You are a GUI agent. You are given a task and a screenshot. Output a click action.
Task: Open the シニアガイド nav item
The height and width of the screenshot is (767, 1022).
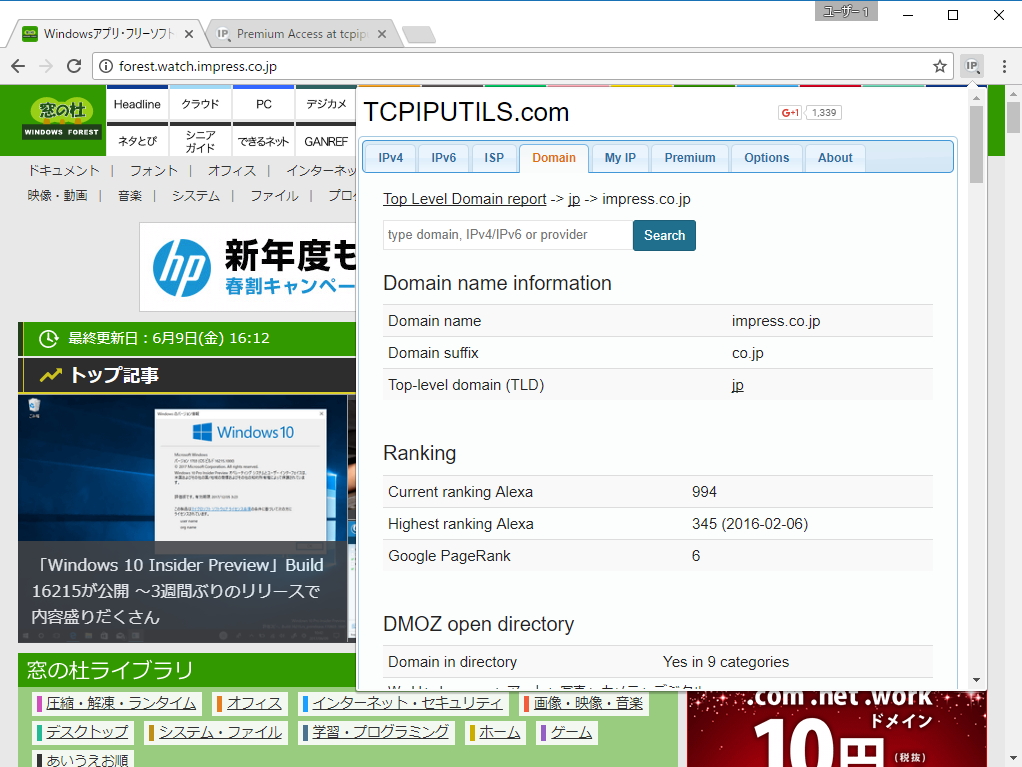point(200,141)
